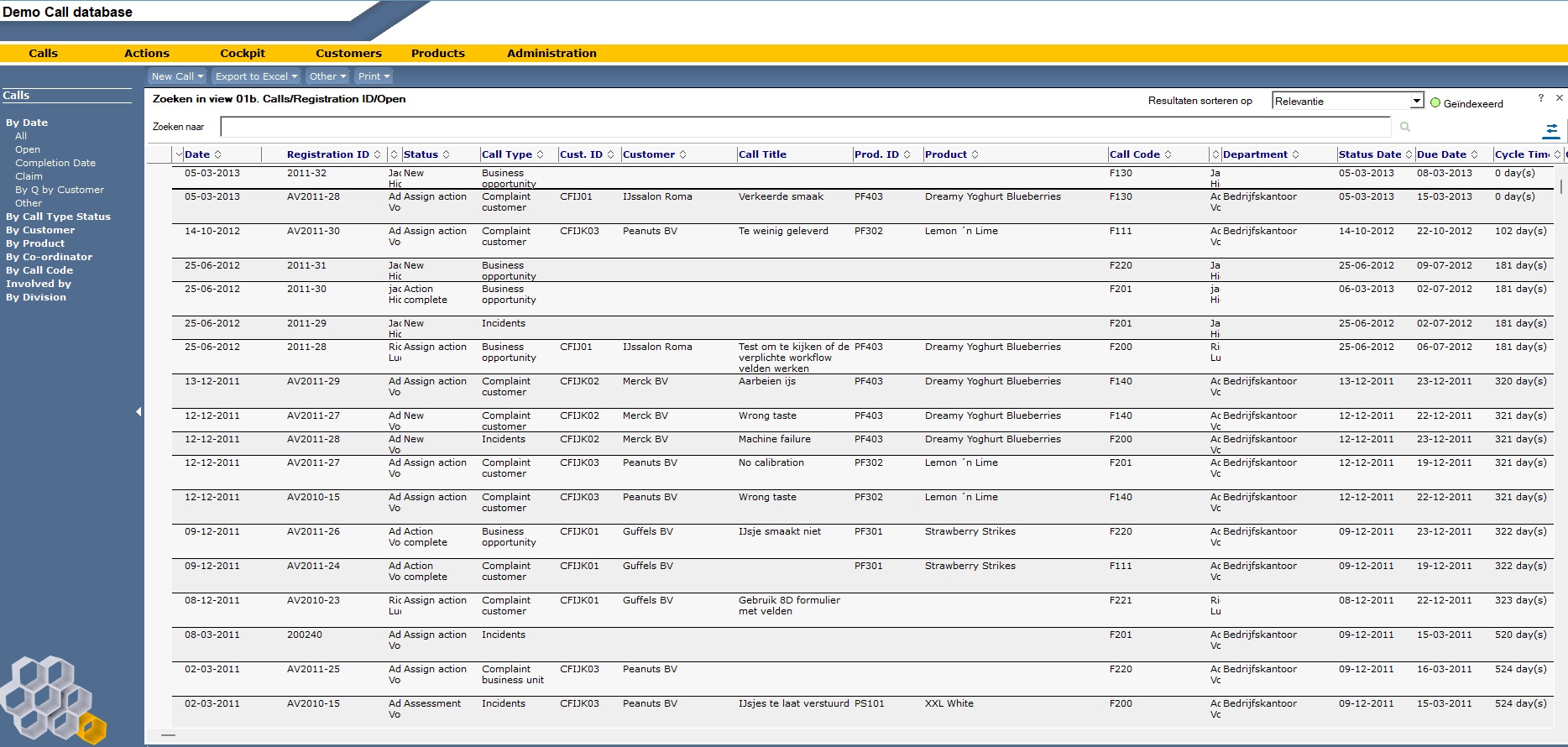This screenshot has width=1568, height=747.
Task: Click call title No calibration
Action: pos(771,462)
